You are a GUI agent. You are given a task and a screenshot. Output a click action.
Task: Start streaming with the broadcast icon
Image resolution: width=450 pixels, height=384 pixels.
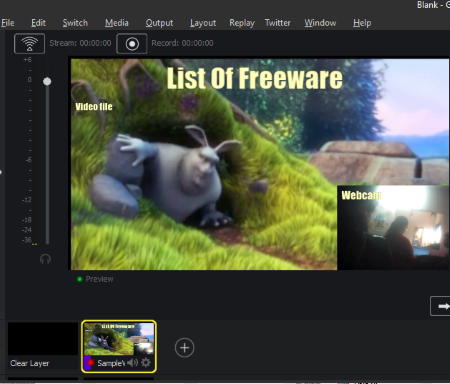(x=29, y=44)
